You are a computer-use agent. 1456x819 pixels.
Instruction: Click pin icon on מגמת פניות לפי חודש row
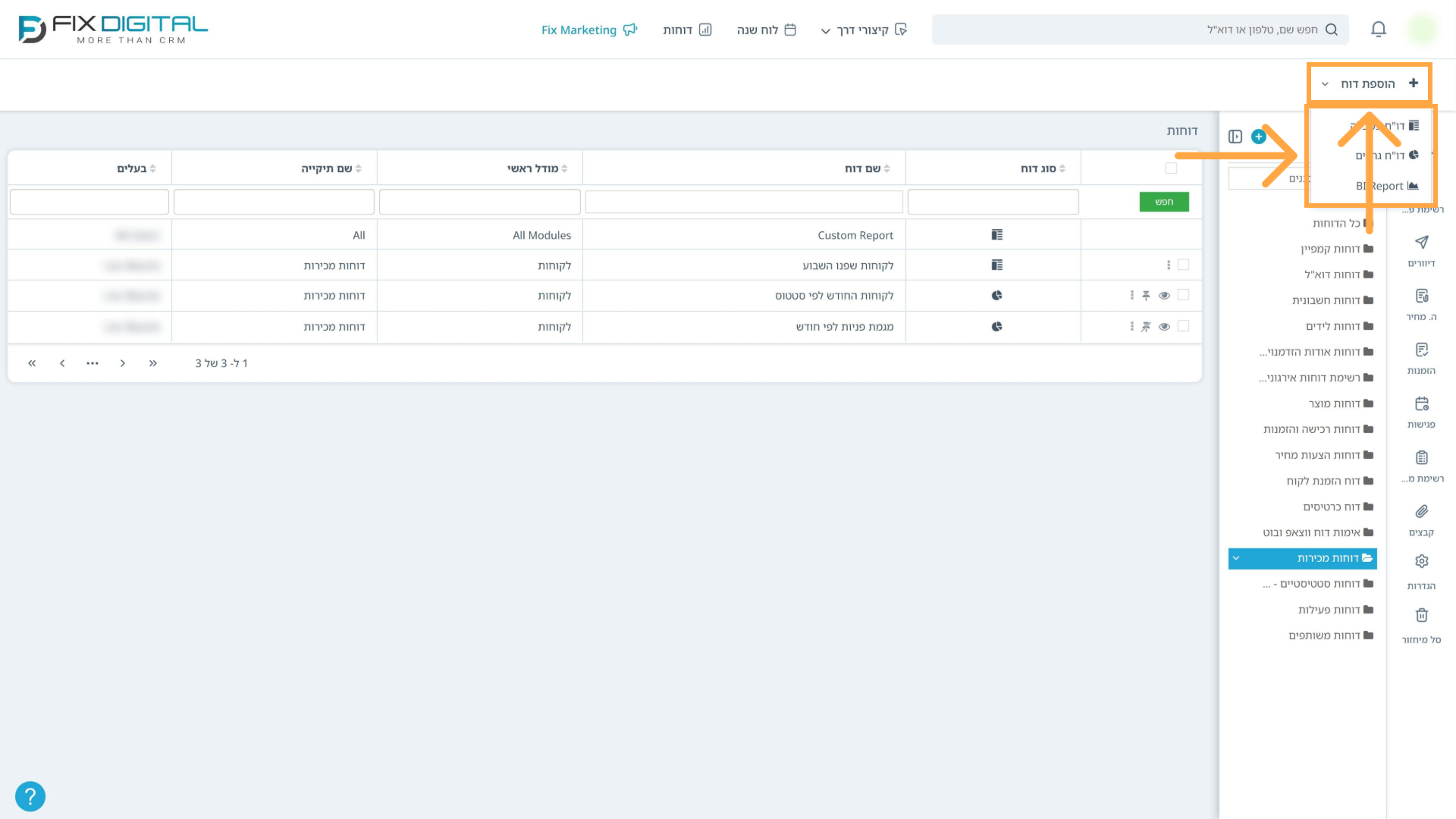(x=1146, y=327)
